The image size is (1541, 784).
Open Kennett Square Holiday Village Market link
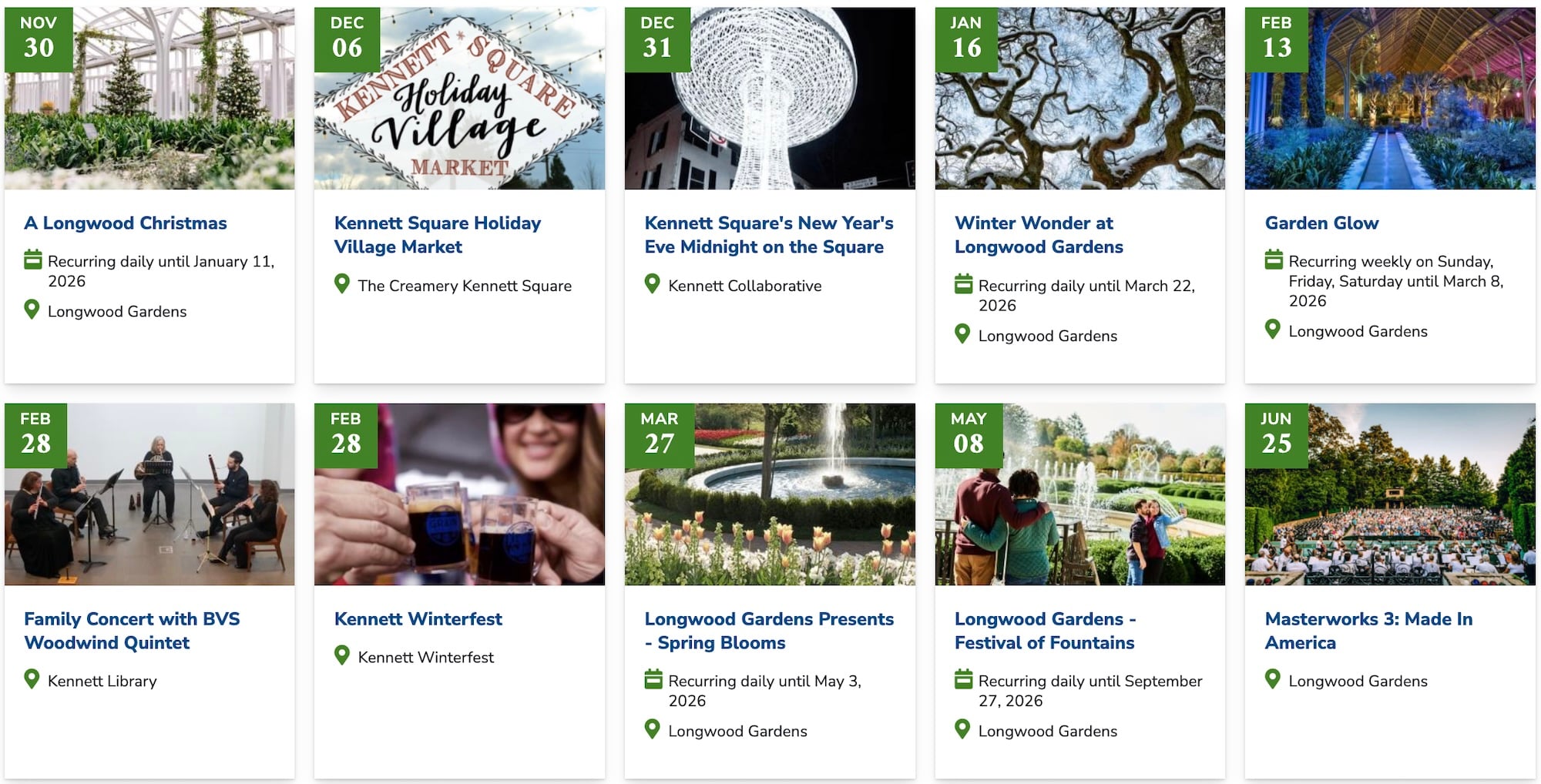pos(437,235)
